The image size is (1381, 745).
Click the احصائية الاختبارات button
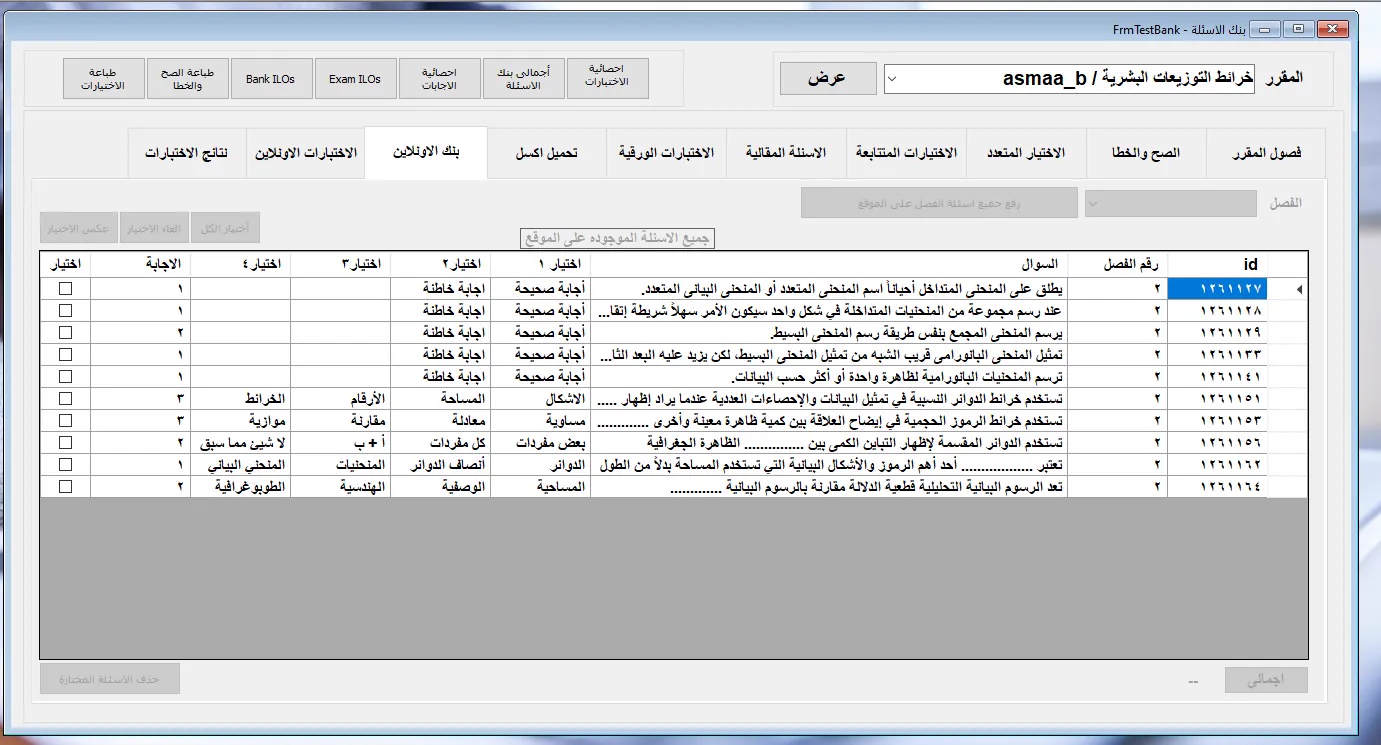[608, 79]
